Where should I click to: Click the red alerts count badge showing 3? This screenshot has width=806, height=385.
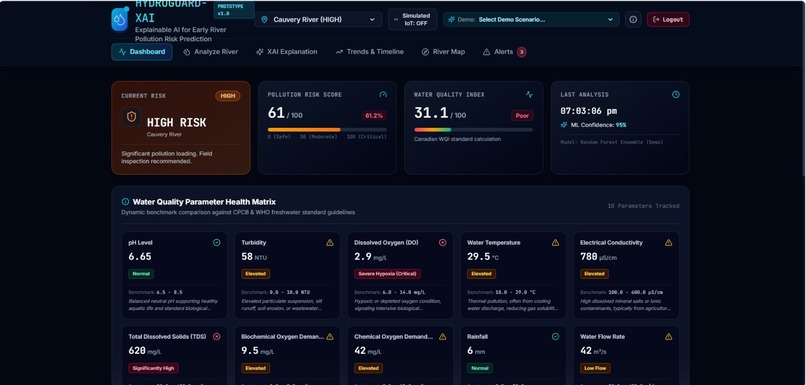click(x=521, y=52)
